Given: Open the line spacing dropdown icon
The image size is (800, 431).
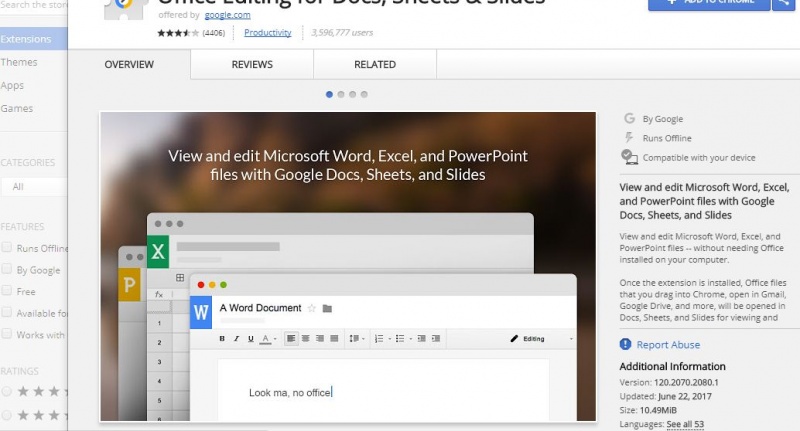Looking at the screenshot, I should click(x=357, y=339).
